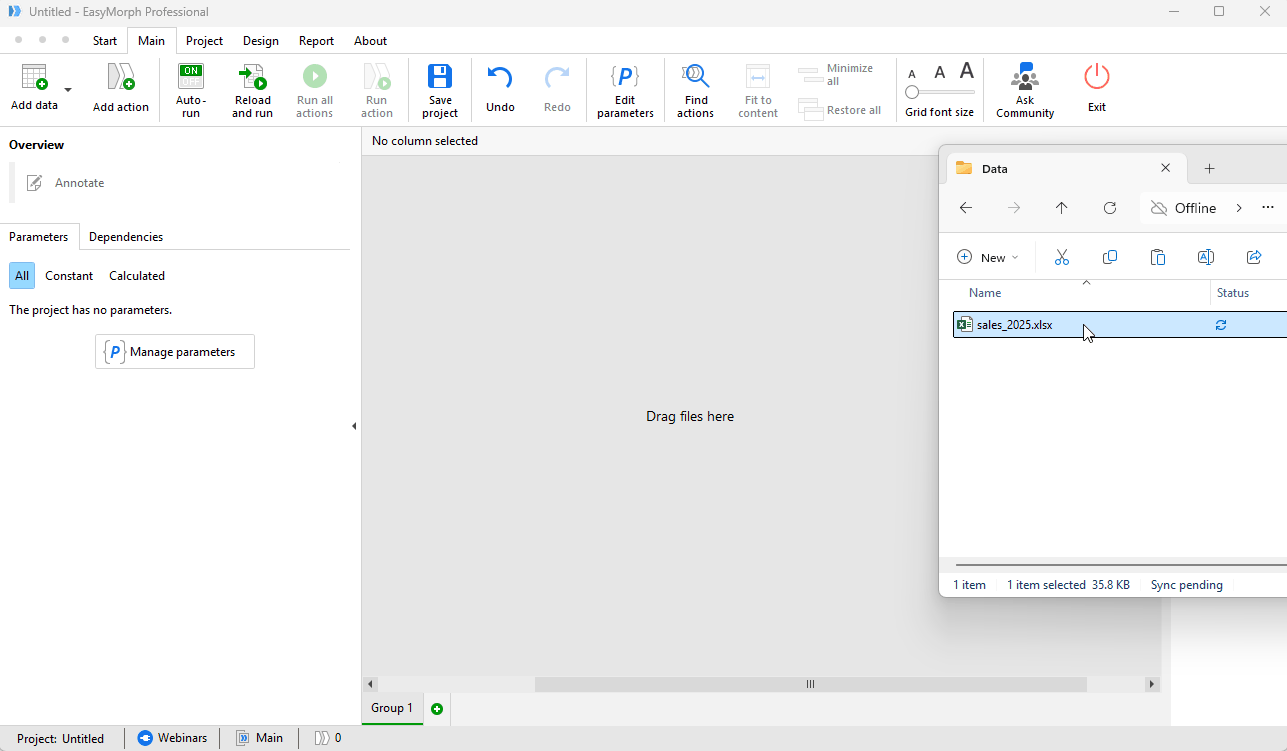Select the Constant parameters filter
This screenshot has width=1287, height=751.
tap(69, 275)
